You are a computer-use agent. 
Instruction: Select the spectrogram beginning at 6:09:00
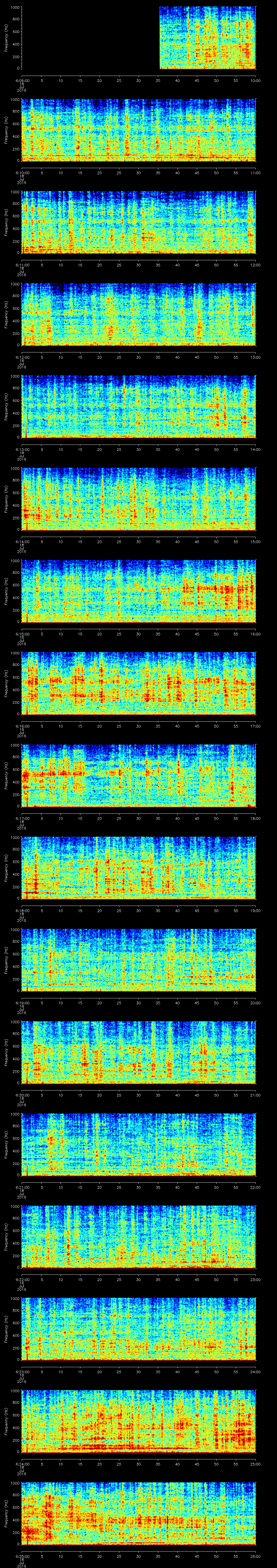tap(139, 38)
